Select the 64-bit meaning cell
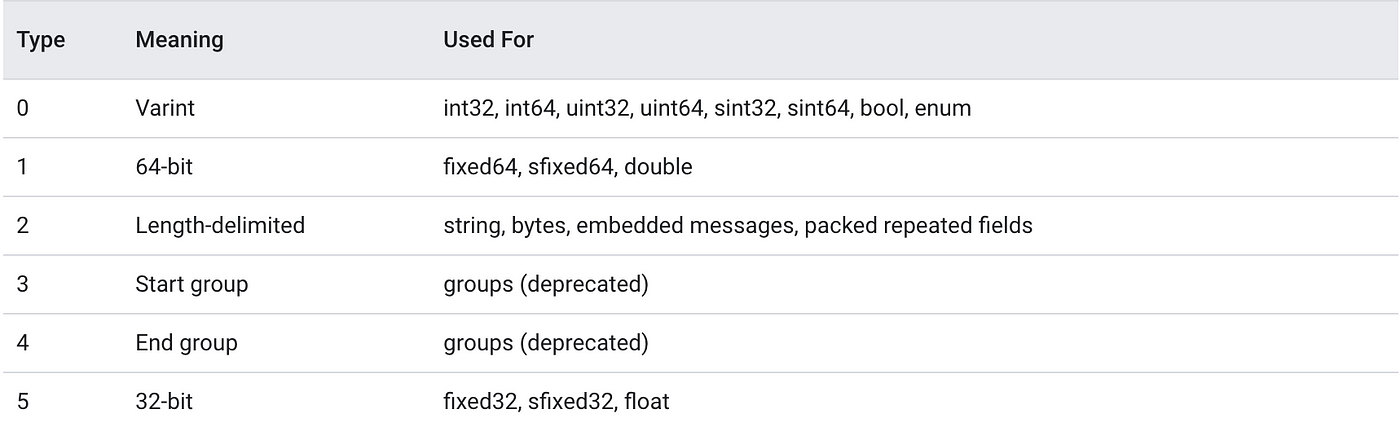The height and width of the screenshot is (440, 1400). 164,167
